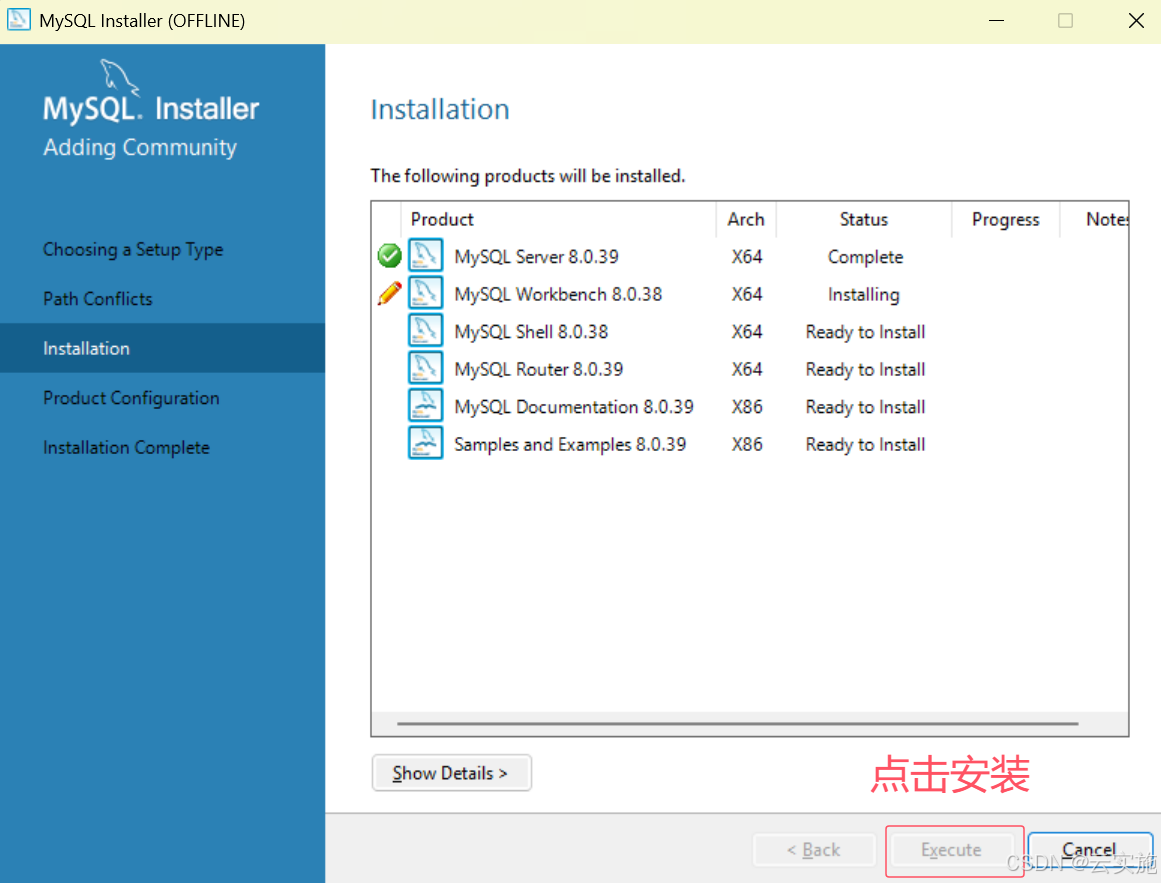Click the MySQL Documentation 8.0.39 product icon
Viewport: 1161px width, 883px height.
tap(426, 406)
